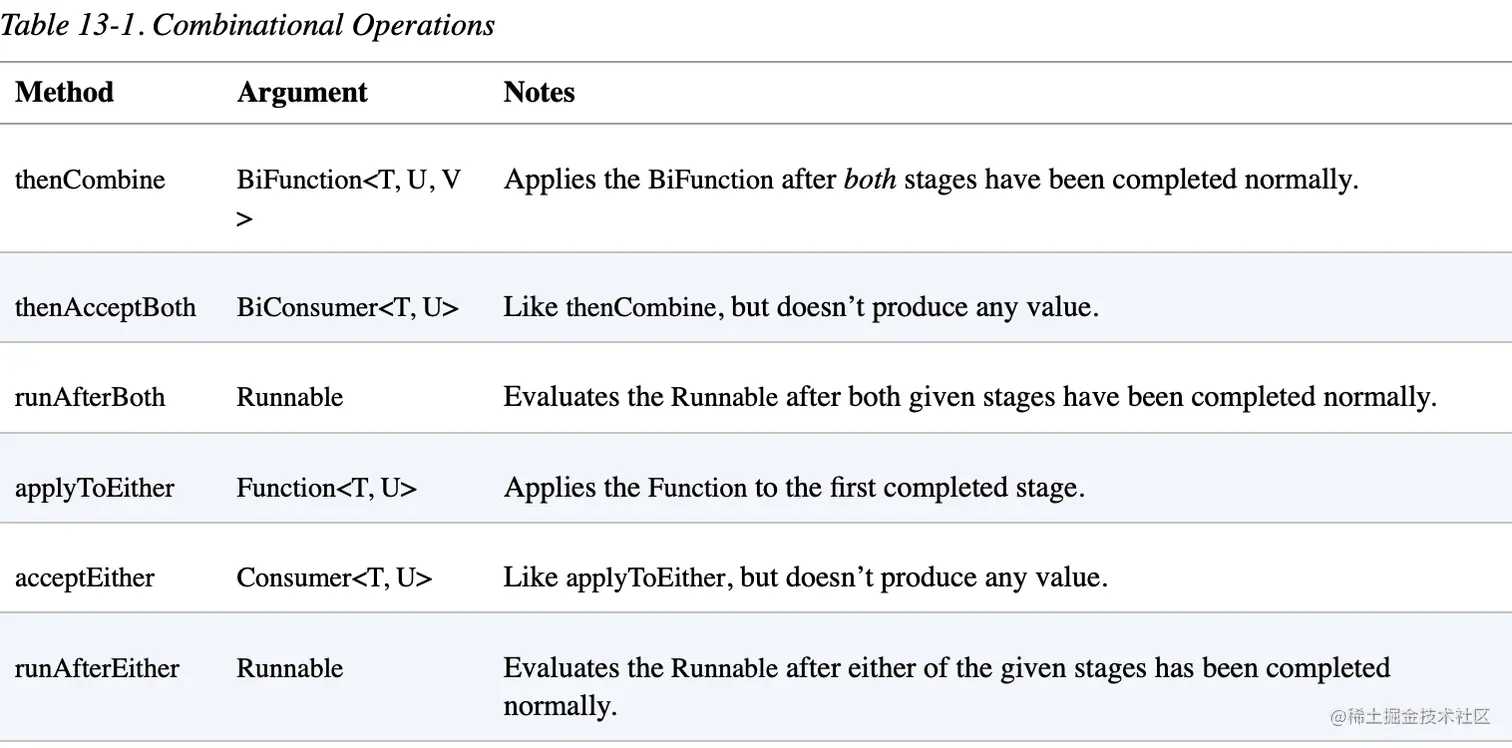Select the Consumer<T, U> argument cell
The width and height of the screenshot is (1512, 748).
click(x=334, y=578)
